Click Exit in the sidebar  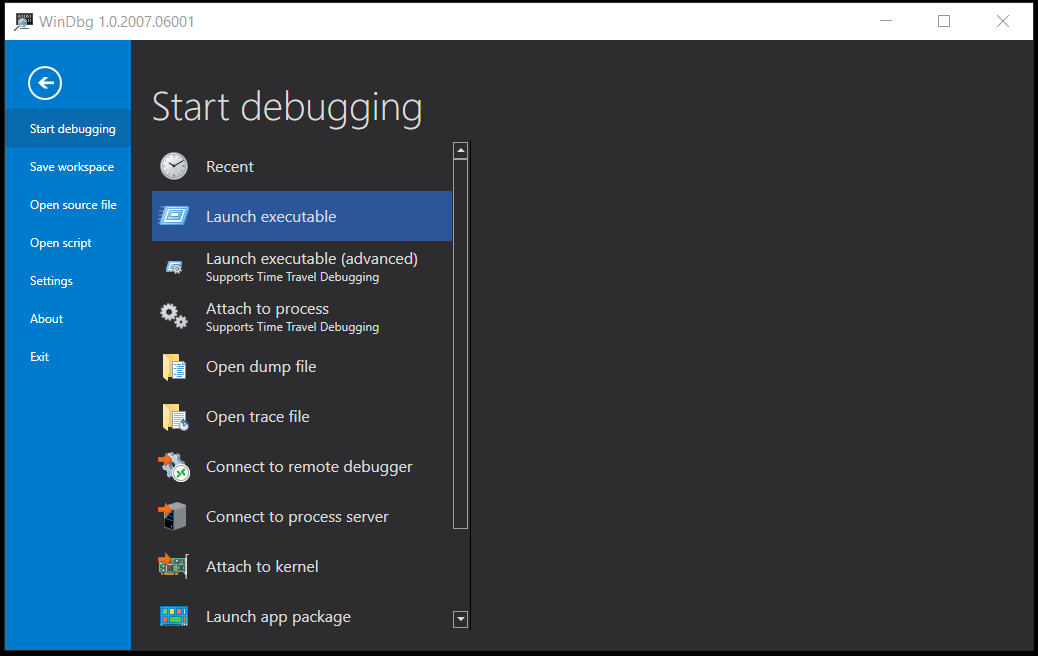(x=68, y=357)
